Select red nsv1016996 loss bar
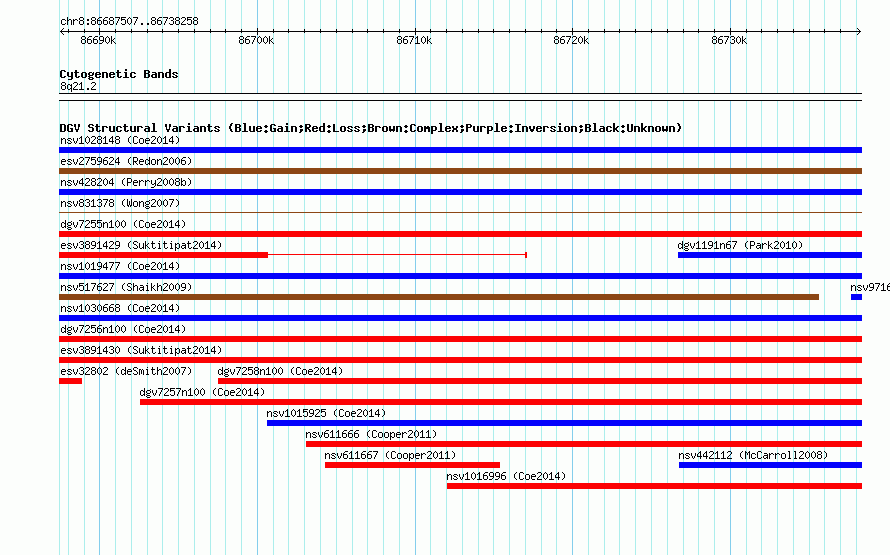The width and height of the screenshot is (890, 555). [x=654, y=486]
